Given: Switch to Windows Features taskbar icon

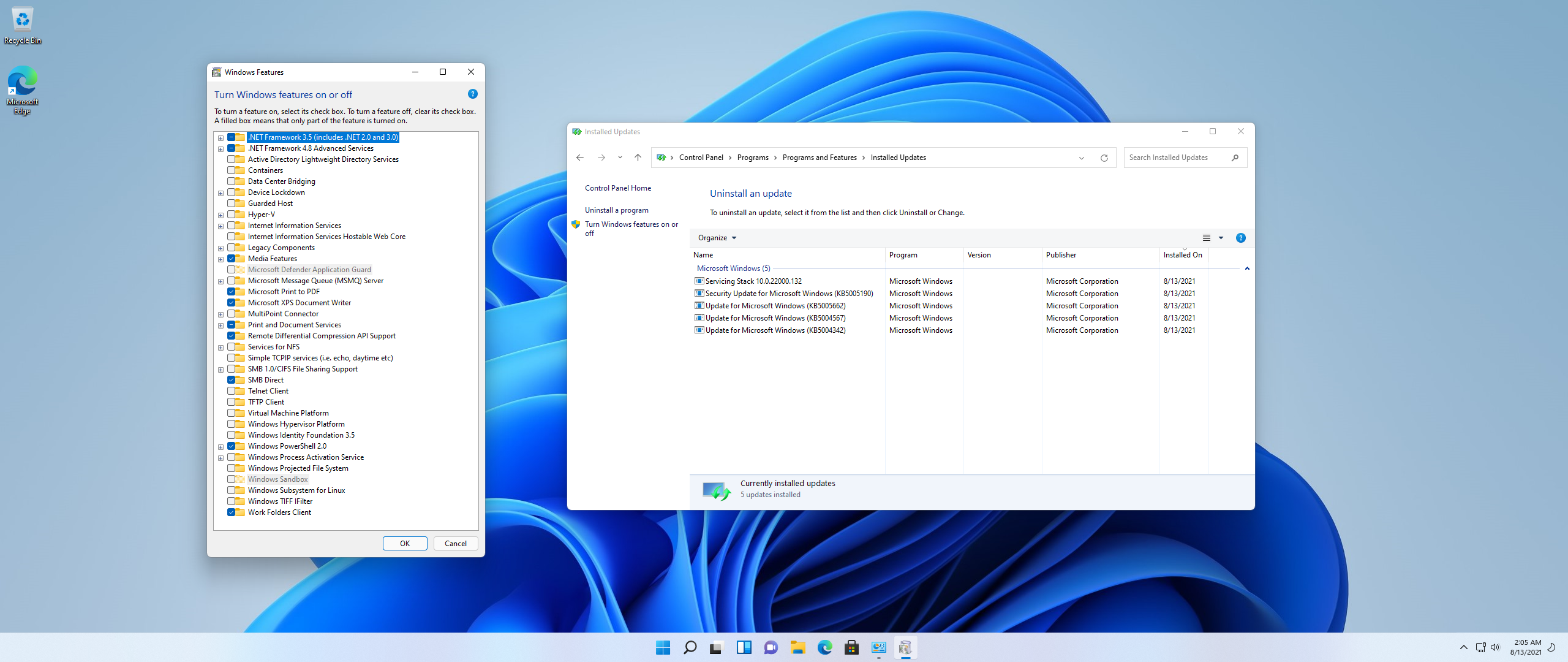Looking at the screenshot, I should tap(905, 647).
